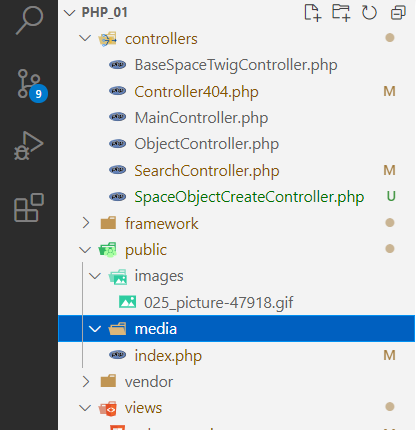Open the Search view in activity bar
The height and width of the screenshot is (430, 416).
pos(29,19)
